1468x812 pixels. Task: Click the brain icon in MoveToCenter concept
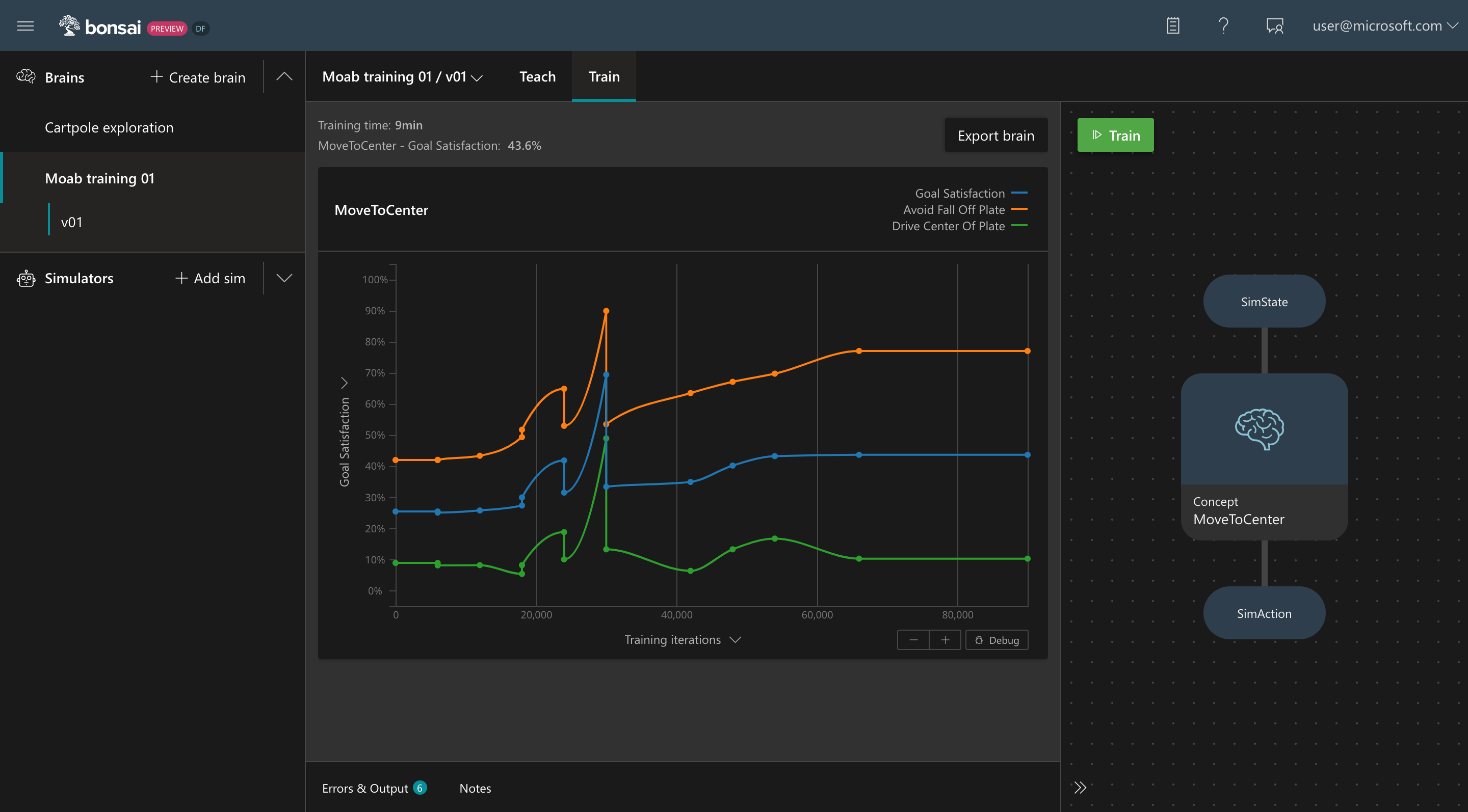(1259, 429)
